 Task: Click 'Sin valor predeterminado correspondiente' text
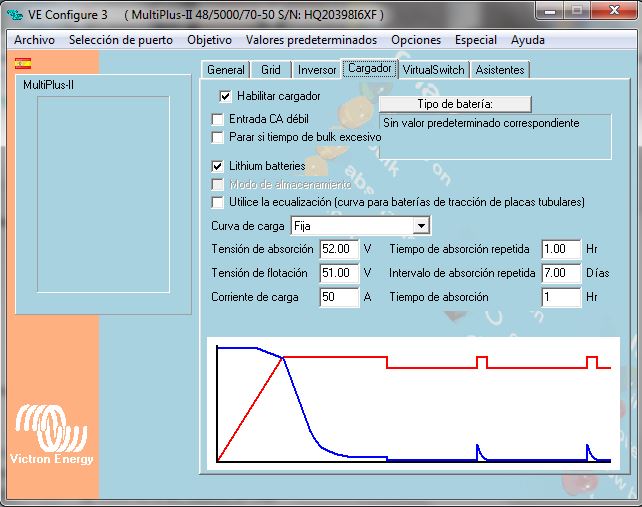coord(481,123)
